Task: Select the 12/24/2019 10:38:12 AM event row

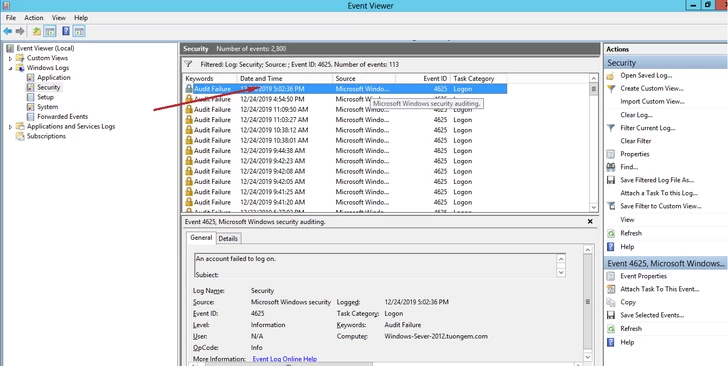Action: click(344, 130)
